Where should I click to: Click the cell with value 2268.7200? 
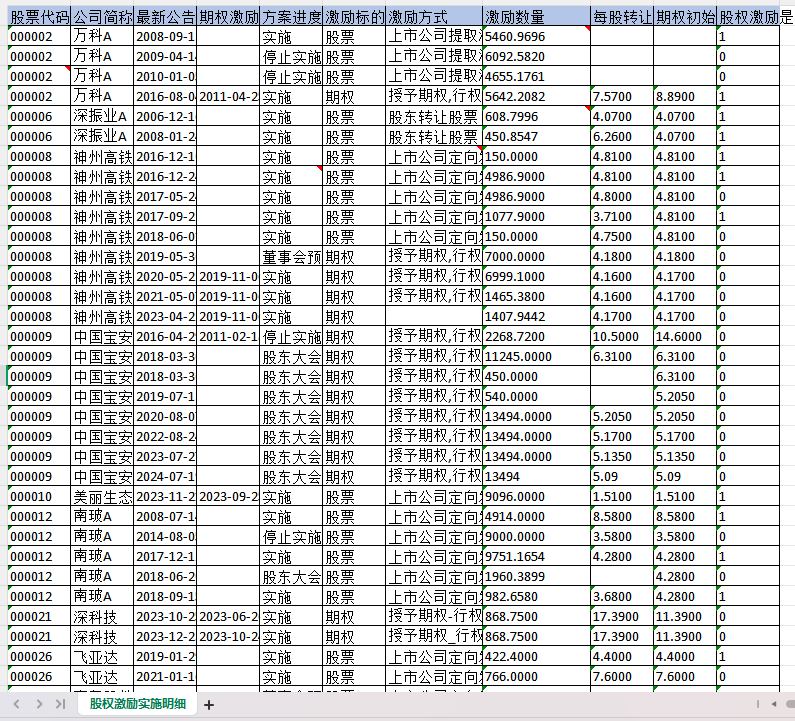click(536, 337)
